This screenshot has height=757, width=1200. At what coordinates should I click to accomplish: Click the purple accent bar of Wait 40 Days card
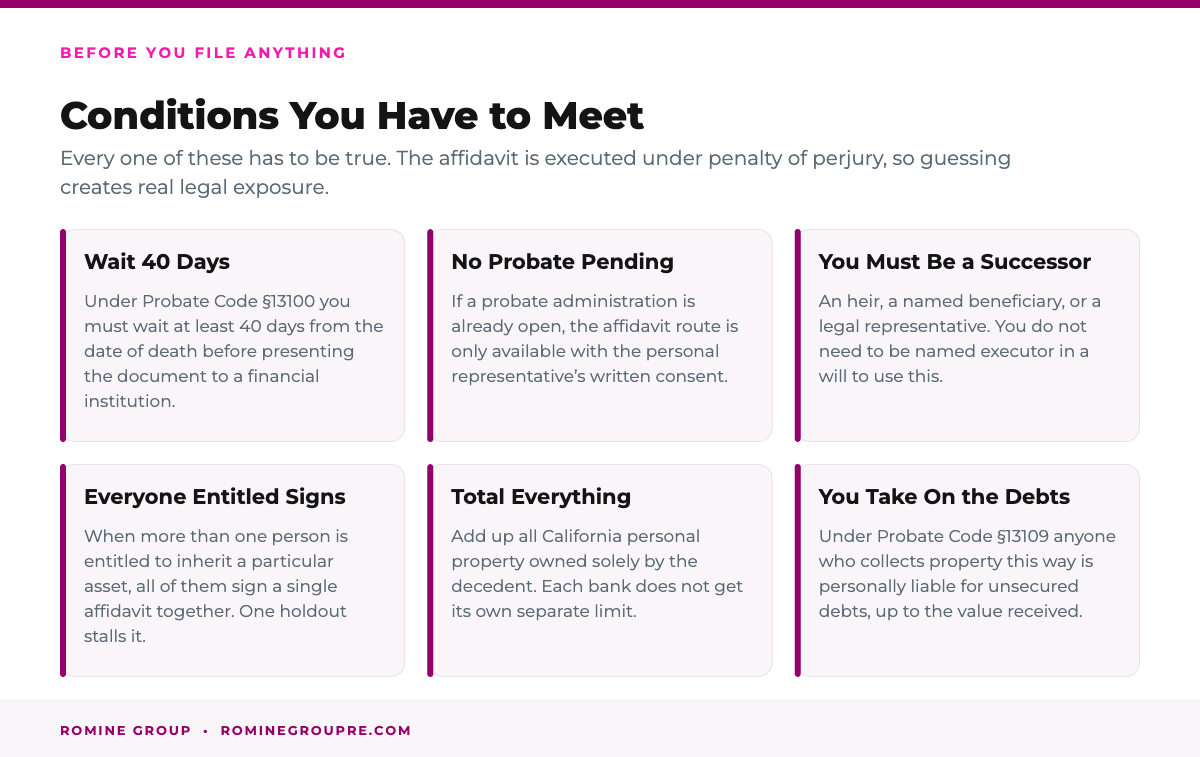pos(63,335)
